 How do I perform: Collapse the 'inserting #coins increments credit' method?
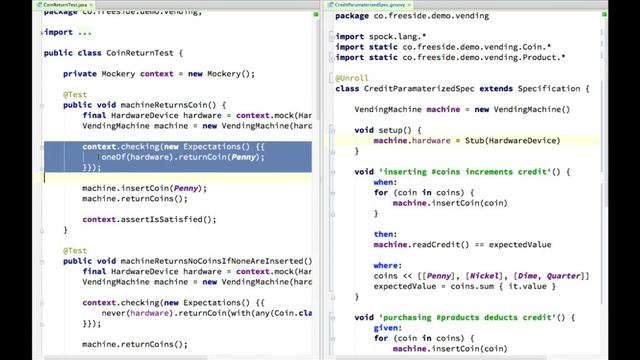tap(332, 172)
